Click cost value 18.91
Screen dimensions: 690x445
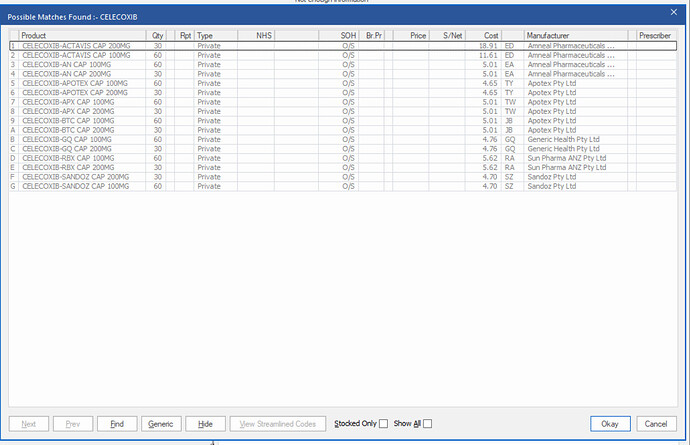pyautogui.click(x=488, y=46)
